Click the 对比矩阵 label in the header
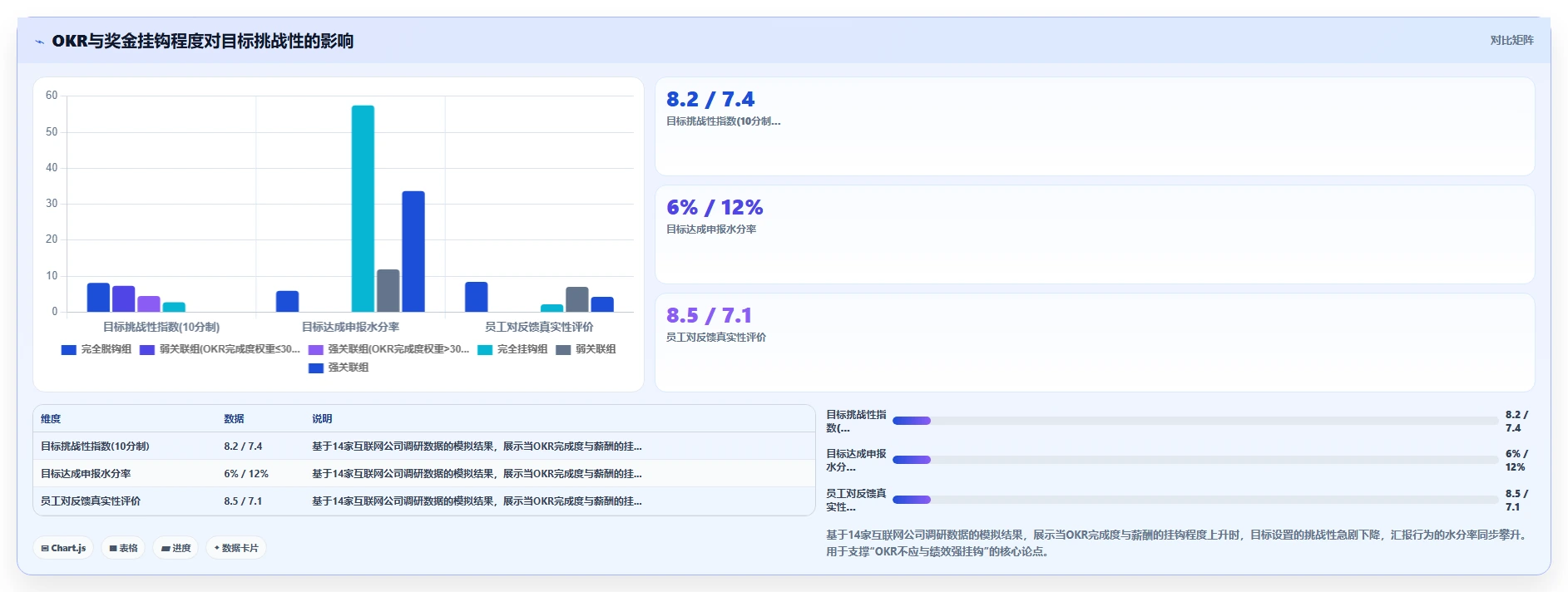Viewport: 1568px width, 592px height. tap(1511, 40)
